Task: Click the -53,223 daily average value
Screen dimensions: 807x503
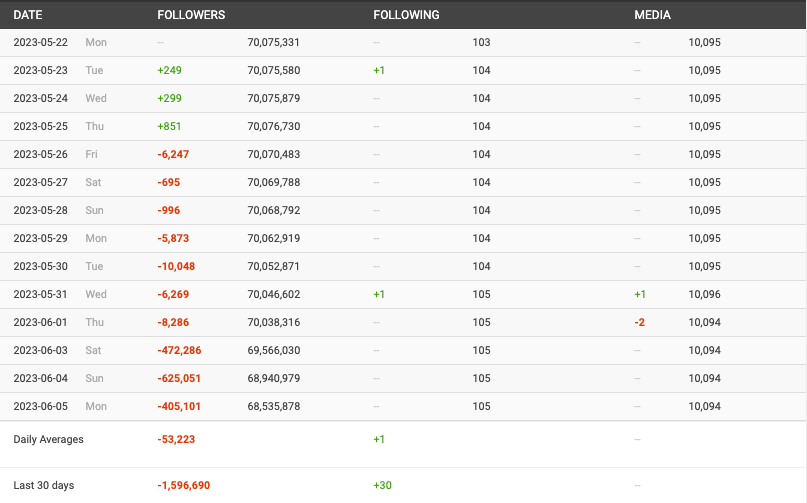Action: [x=176, y=439]
